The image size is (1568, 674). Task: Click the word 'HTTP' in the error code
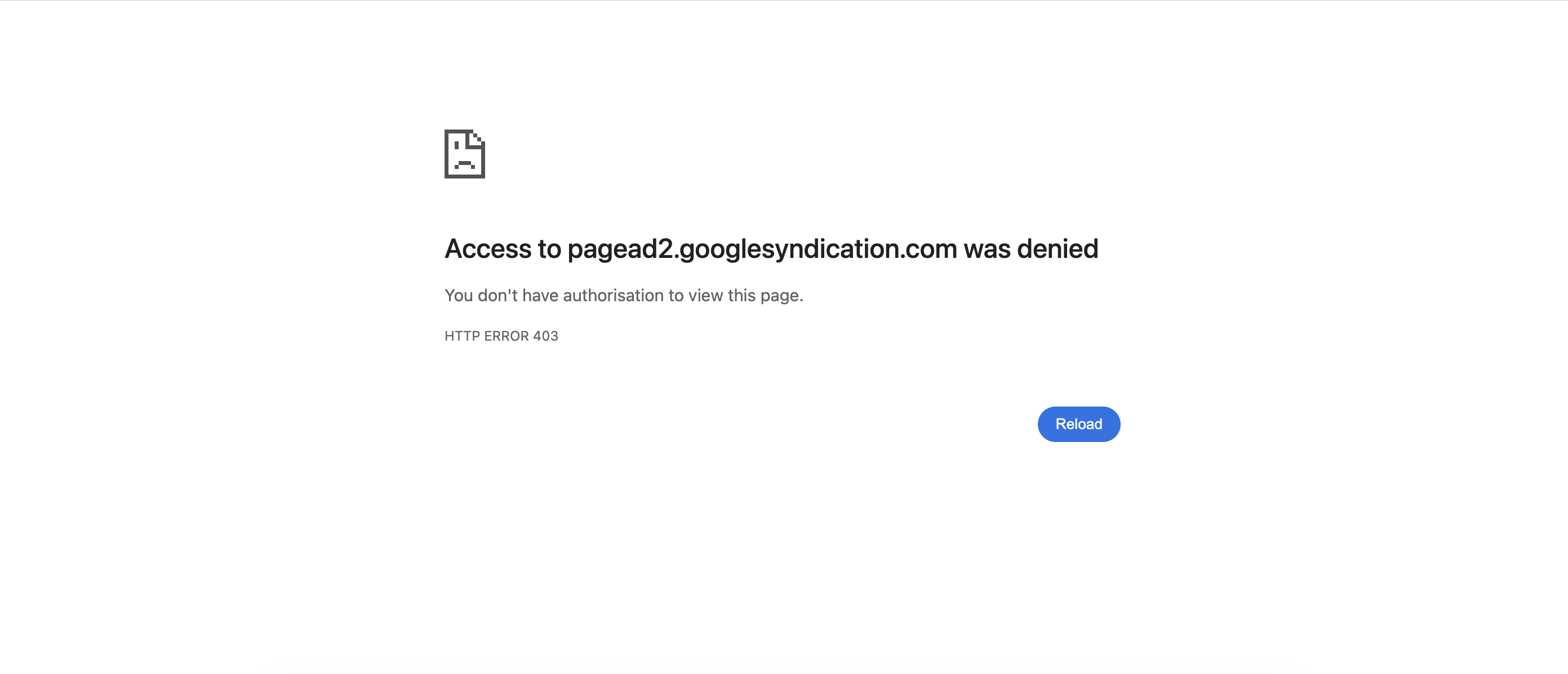click(x=462, y=336)
